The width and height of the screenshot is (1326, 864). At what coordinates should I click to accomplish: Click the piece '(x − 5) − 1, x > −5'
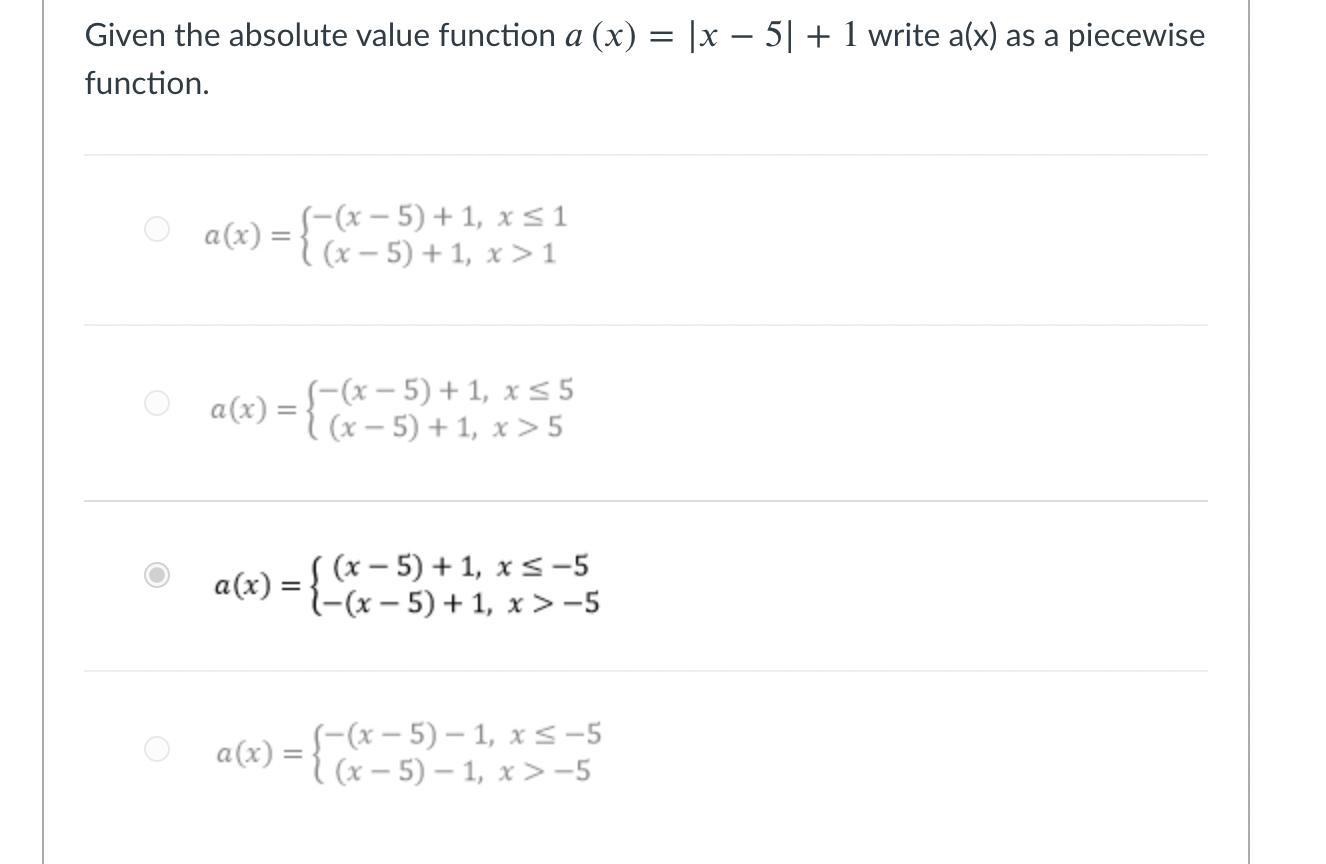pyautogui.click(x=462, y=772)
